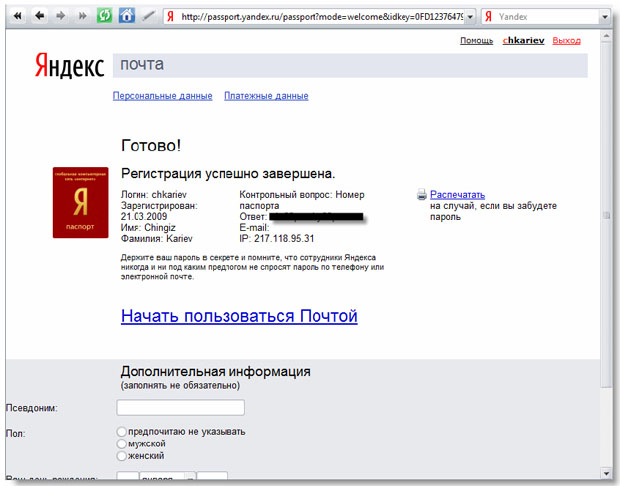This screenshot has height=486, width=620.
Task: Click the Yandex search box
Action: [x=548, y=17]
